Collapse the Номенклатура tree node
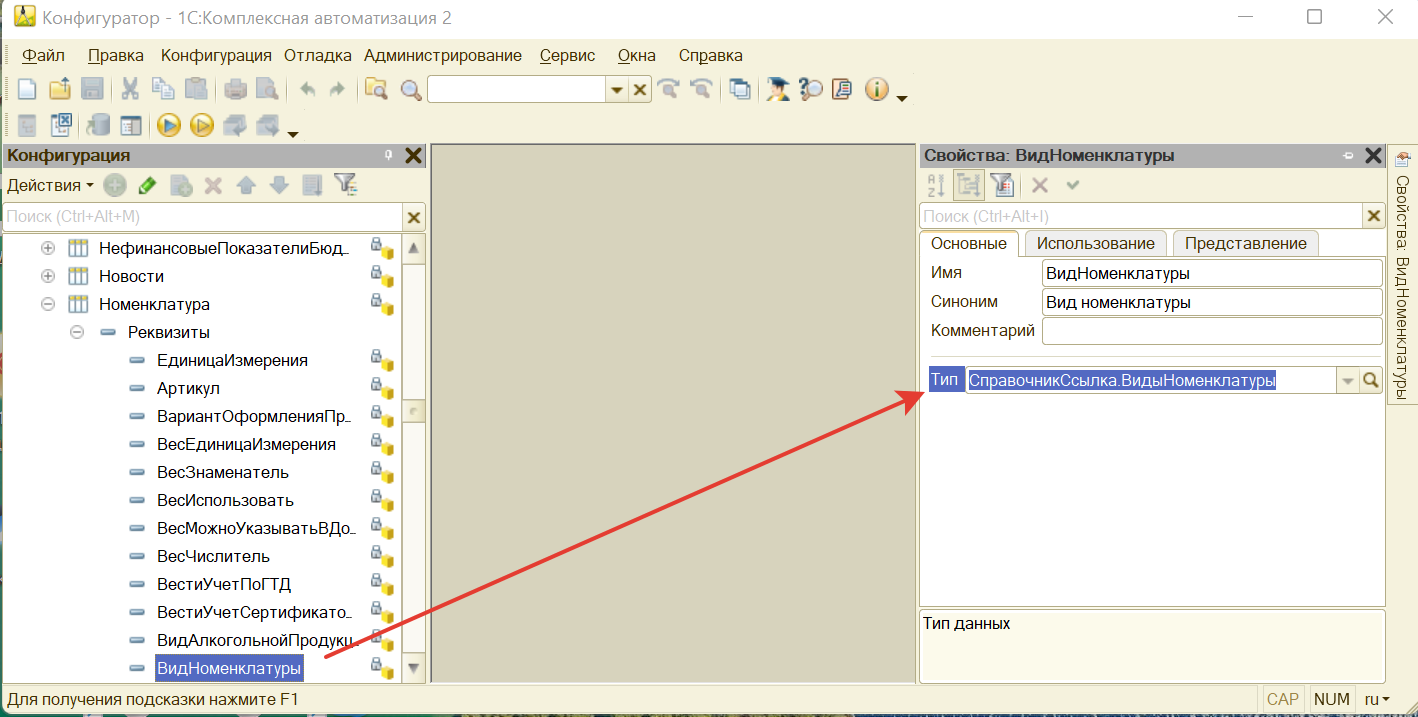 coord(48,304)
